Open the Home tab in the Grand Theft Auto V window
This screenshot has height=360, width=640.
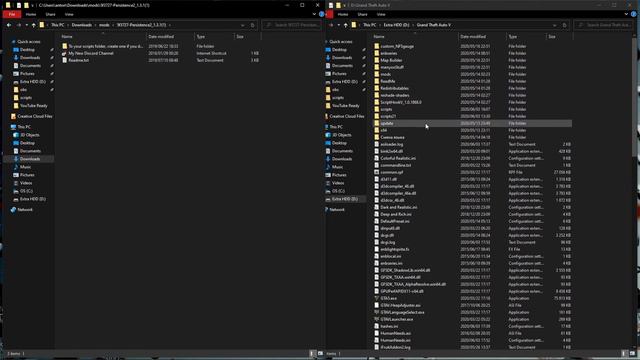click(x=343, y=14)
